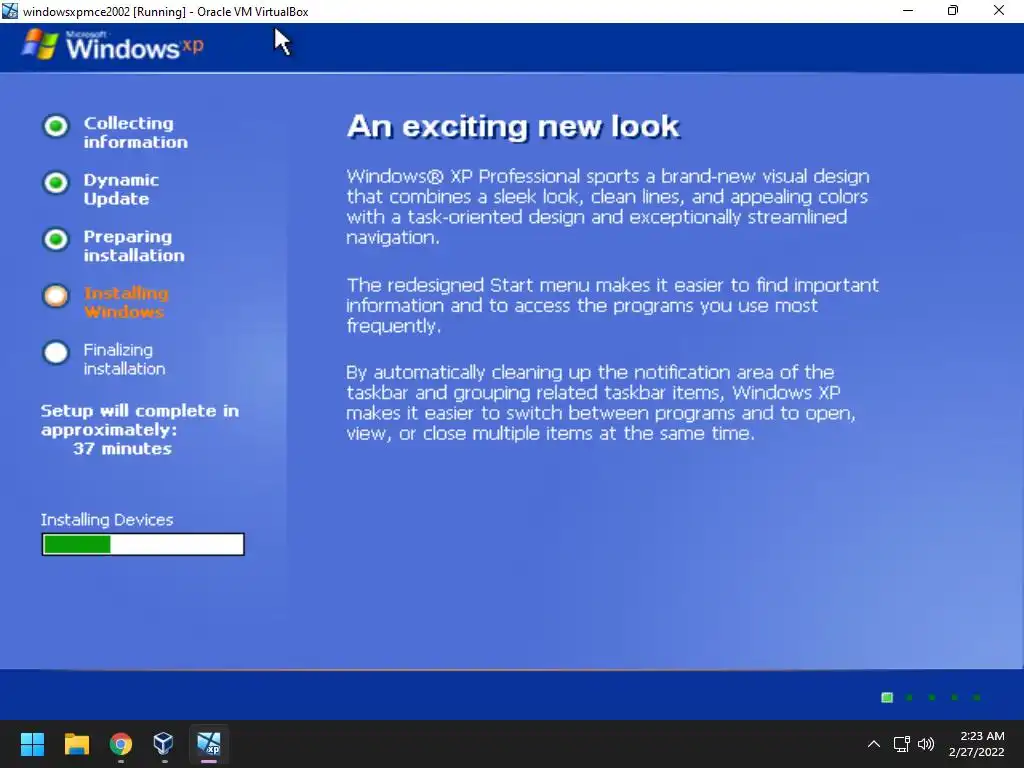Click the 'Setup will complete in approximately' text
The image size is (1024, 768).
pyautogui.click(x=140, y=420)
